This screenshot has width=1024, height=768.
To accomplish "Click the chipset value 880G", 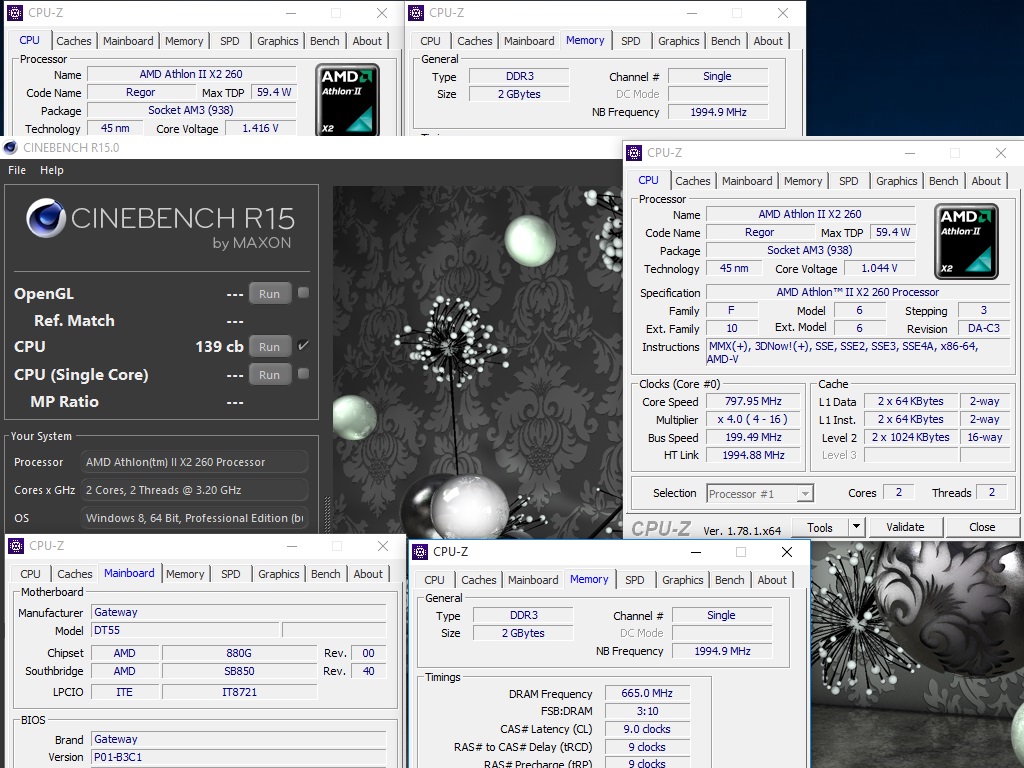I will coord(239,653).
